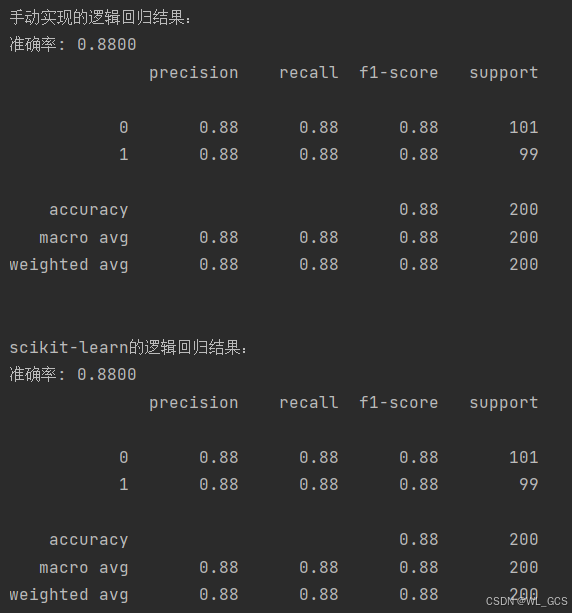
Task: Select macro avg support "200" in scikit-learn report
Action: click(524, 567)
